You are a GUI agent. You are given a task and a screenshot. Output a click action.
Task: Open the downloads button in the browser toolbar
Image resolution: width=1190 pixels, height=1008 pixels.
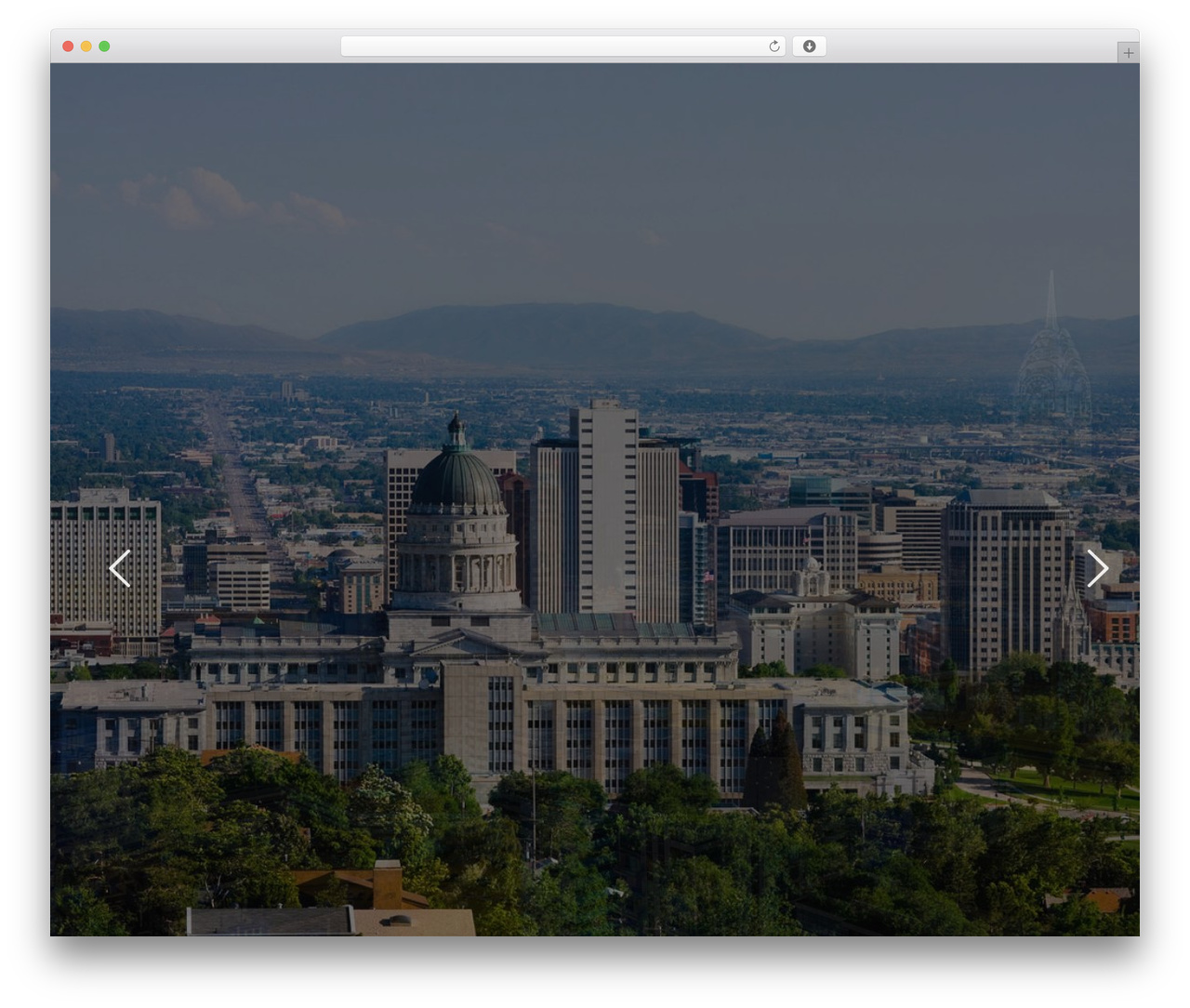tap(809, 46)
